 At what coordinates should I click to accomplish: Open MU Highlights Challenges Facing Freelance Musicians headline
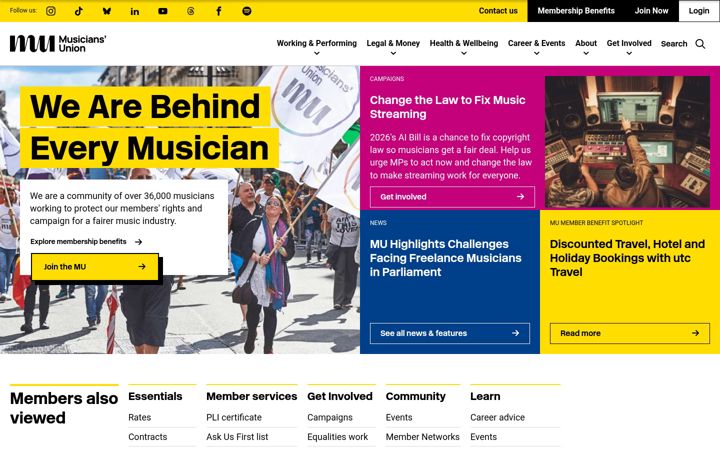click(445, 258)
